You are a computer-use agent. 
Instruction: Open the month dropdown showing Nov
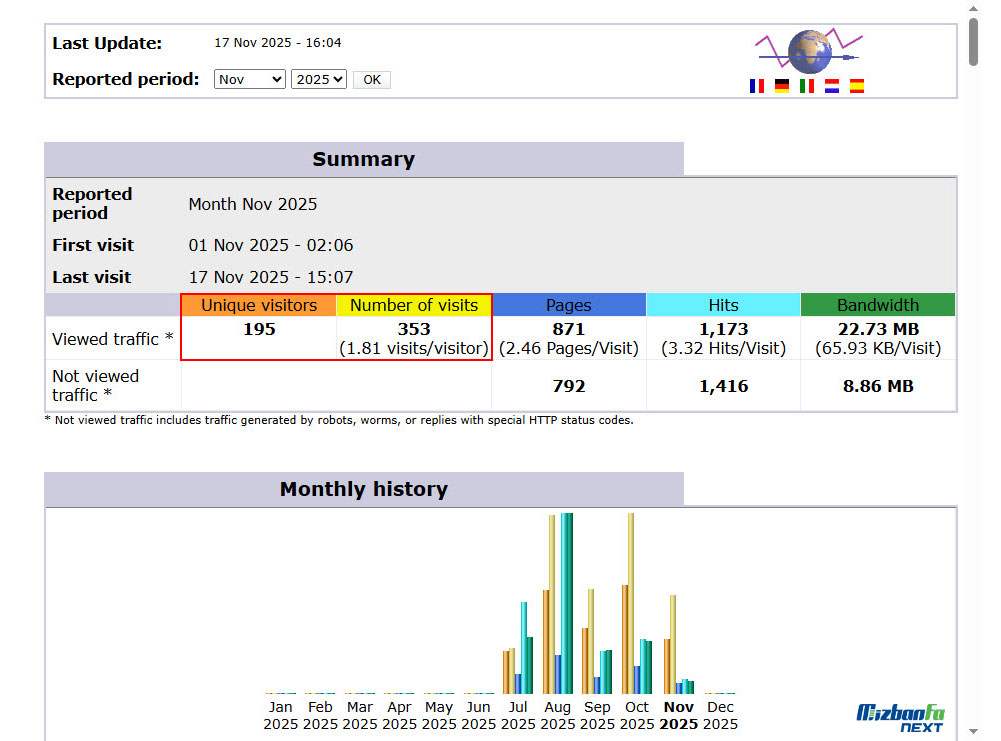[x=249, y=79]
